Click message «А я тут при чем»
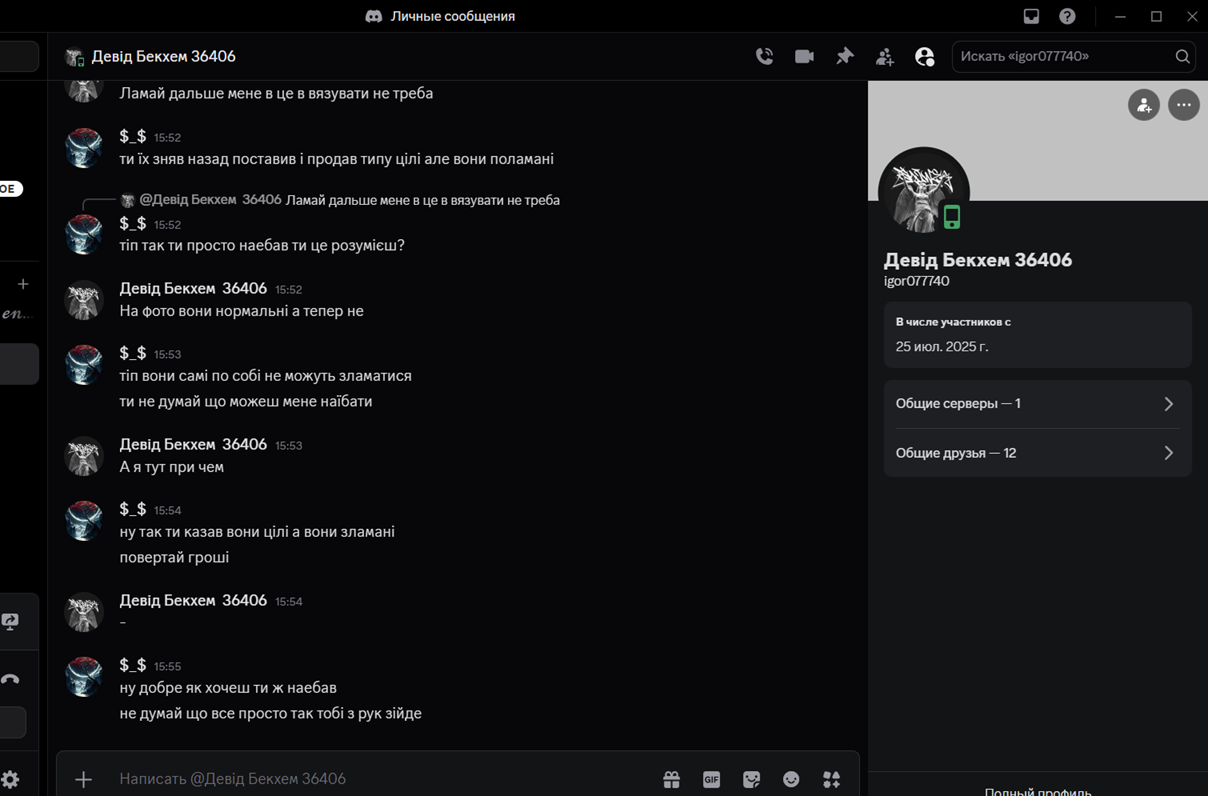This screenshot has width=1208, height=796. tap(172, 467)
